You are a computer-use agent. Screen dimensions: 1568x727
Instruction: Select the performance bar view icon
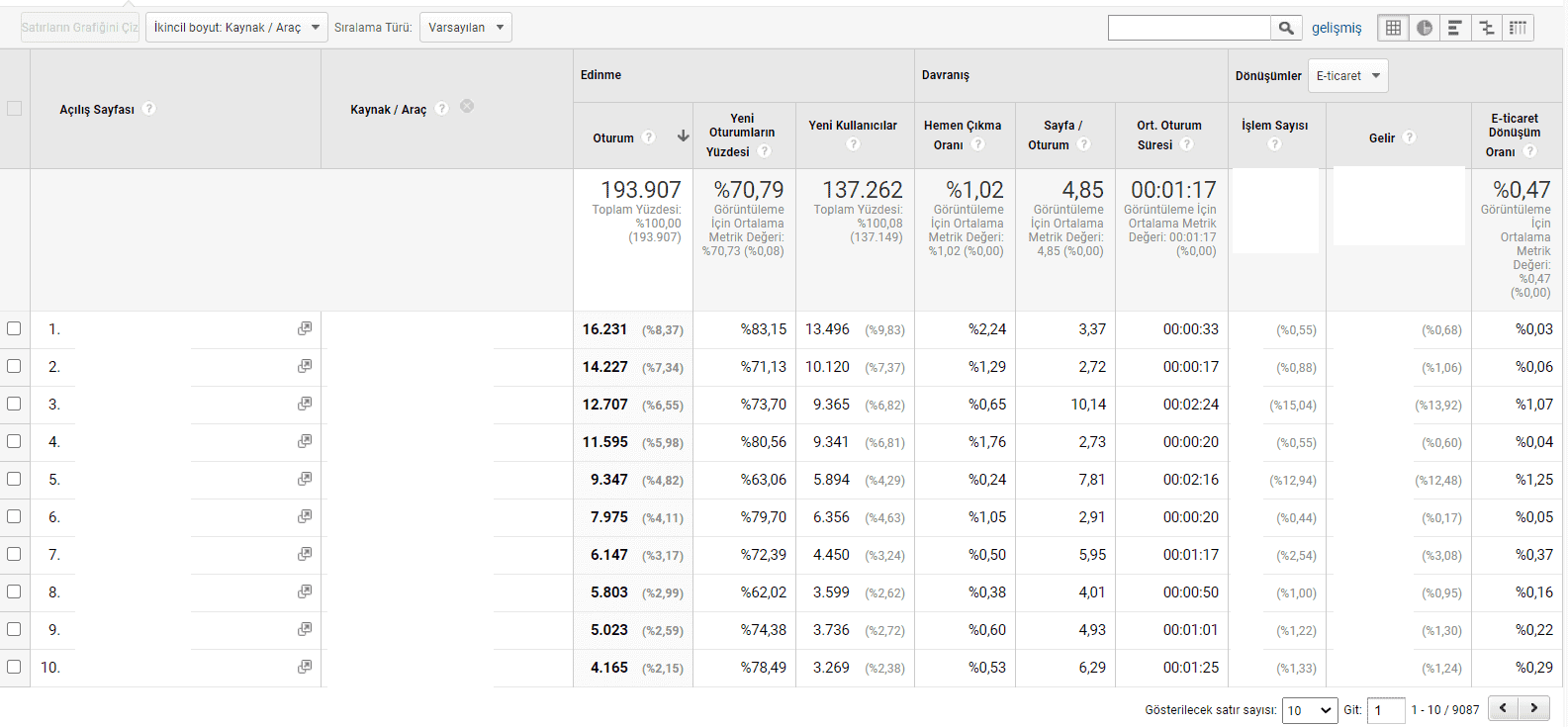click(1454, 28)
